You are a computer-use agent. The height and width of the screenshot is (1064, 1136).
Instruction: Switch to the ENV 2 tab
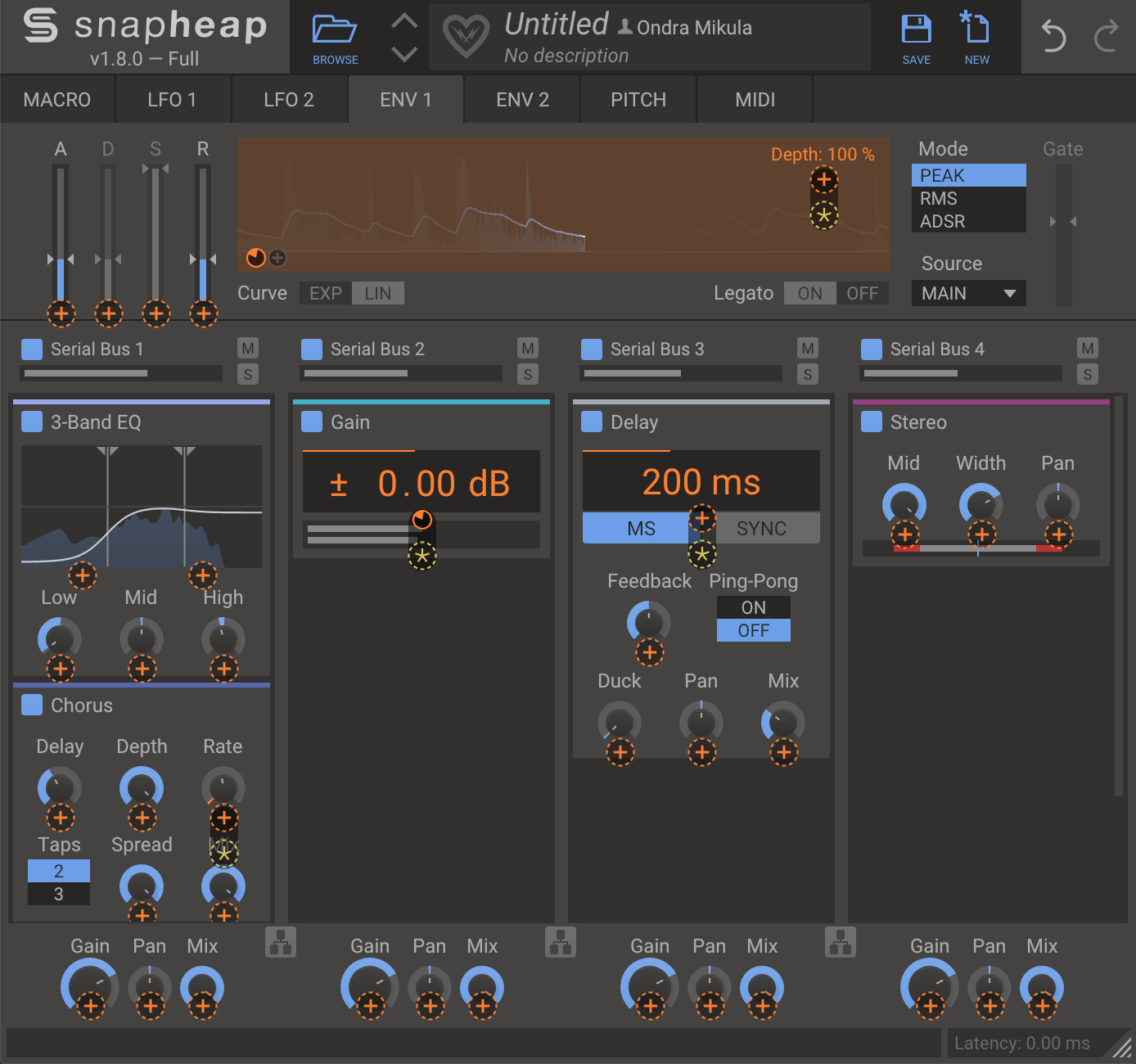point(522,100)
